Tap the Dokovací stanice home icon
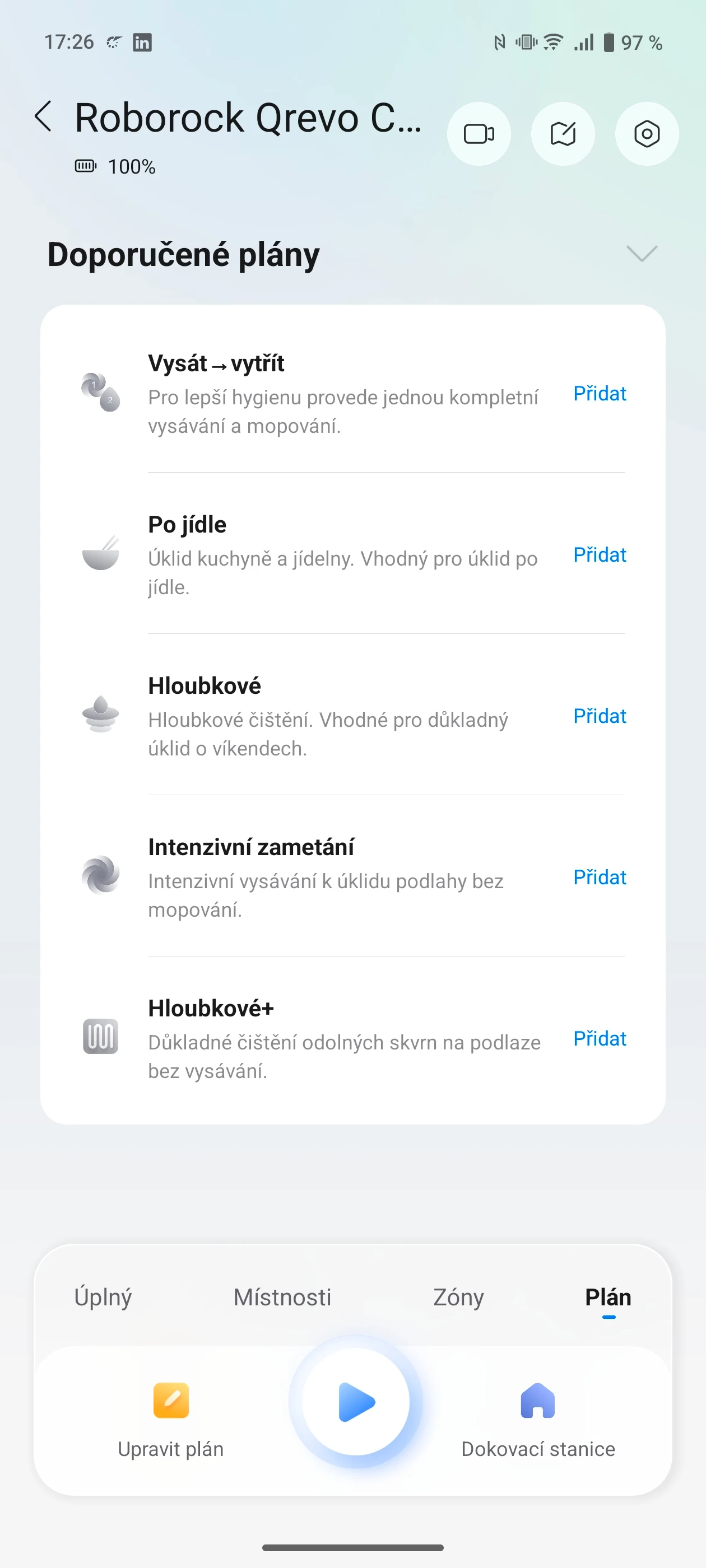Screen dimensions: 706x1568 point(538,1401)
